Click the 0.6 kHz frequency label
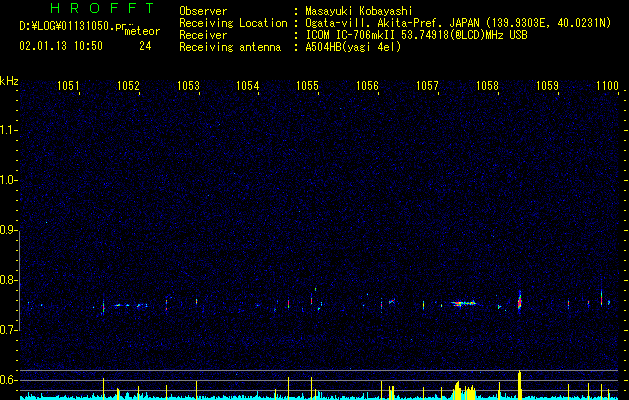The width and height of the screenshot is (629, 400). pos(9,380)
